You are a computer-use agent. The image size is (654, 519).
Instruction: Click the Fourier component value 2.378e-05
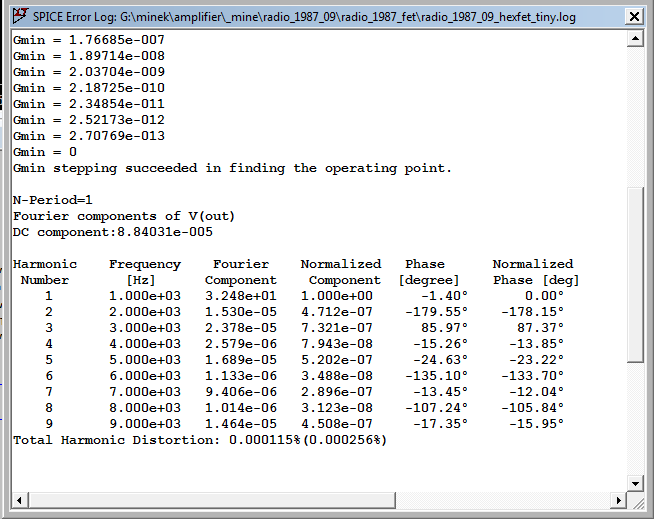pyautogui.click(x=241, y=328)
